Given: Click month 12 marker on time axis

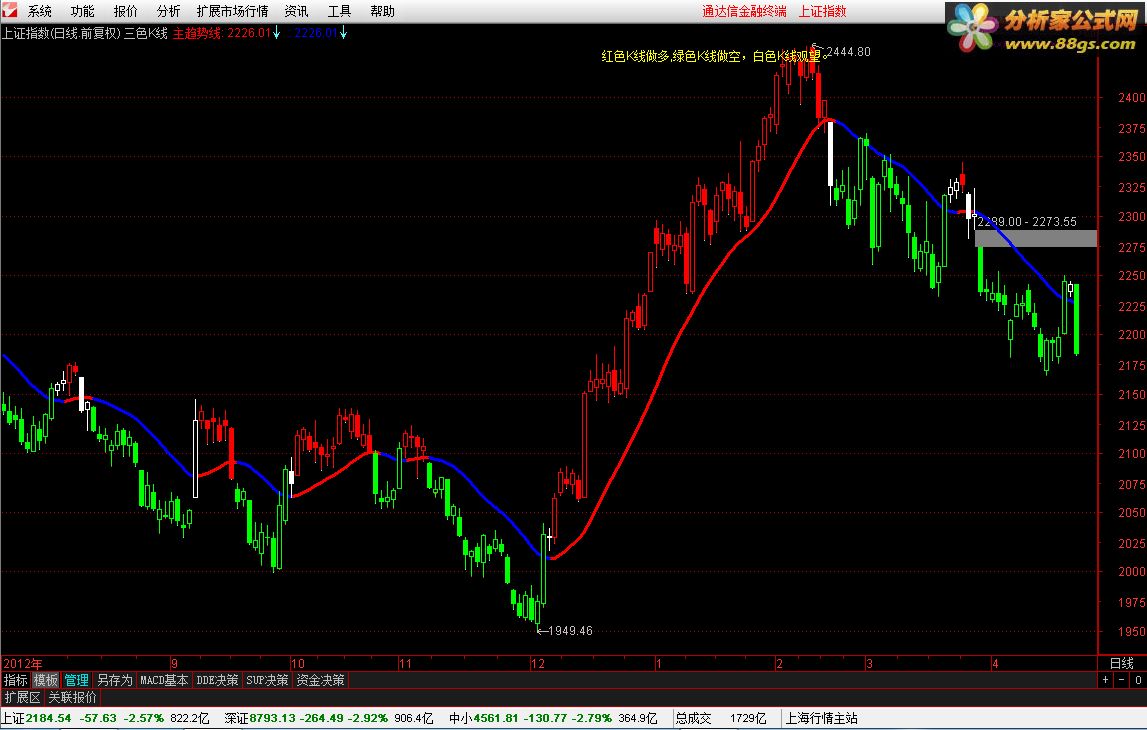Looking at the screenshot, I should point(538,663).
